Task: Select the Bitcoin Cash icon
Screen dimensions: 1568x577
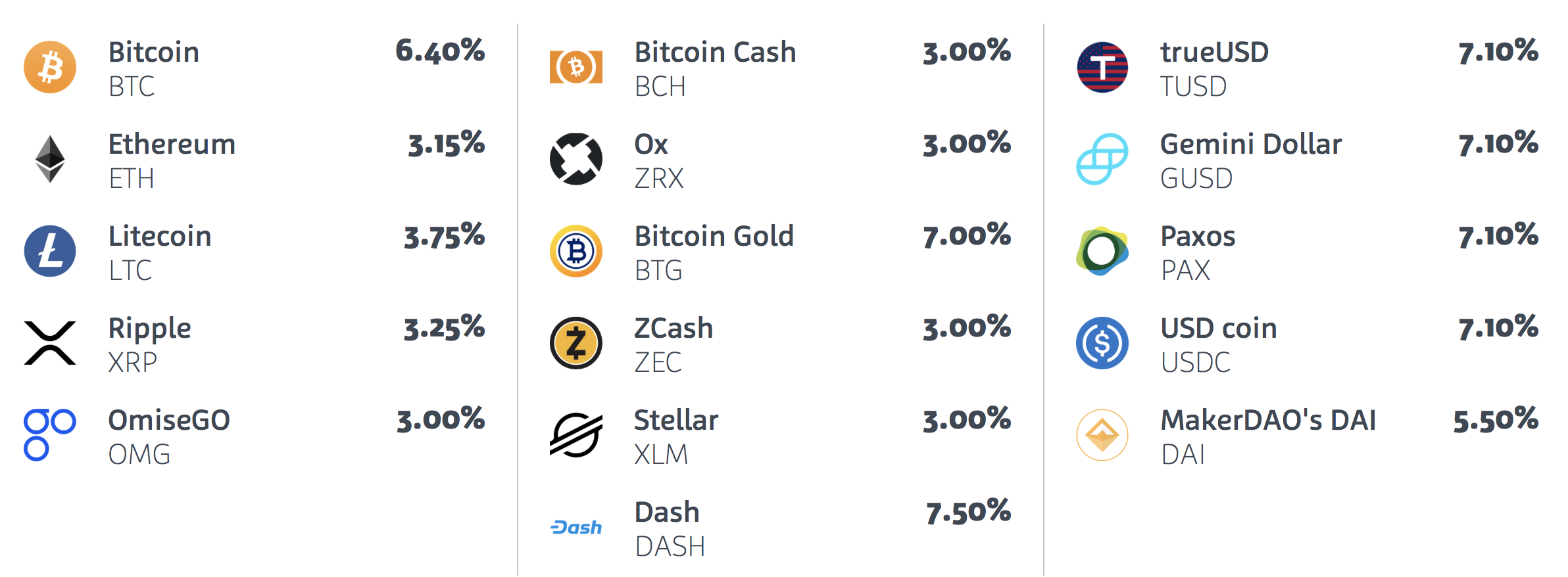Action: point(576,67)
